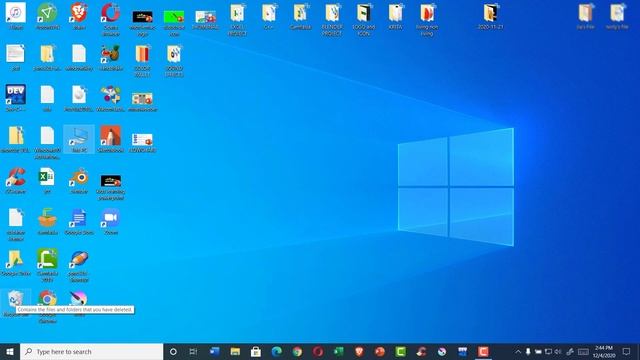Select the Dev-C++ desktop shortcut
640x360 pixels.
pos(16,98)
